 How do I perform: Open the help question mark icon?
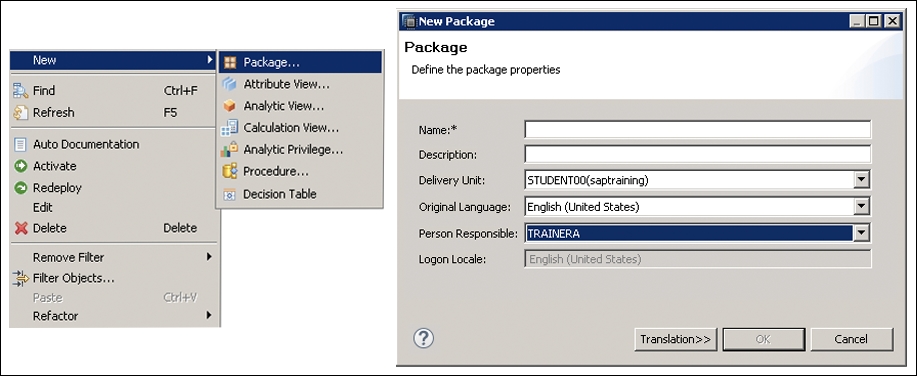(x=424, y=338)
